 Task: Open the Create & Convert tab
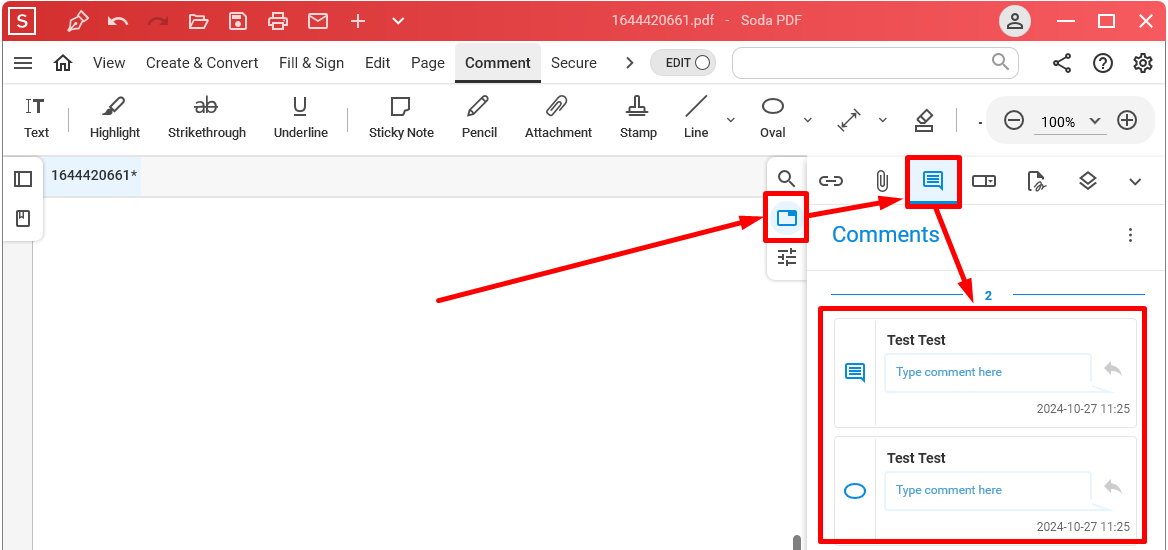pyautogui.click(x=202, y=63)
